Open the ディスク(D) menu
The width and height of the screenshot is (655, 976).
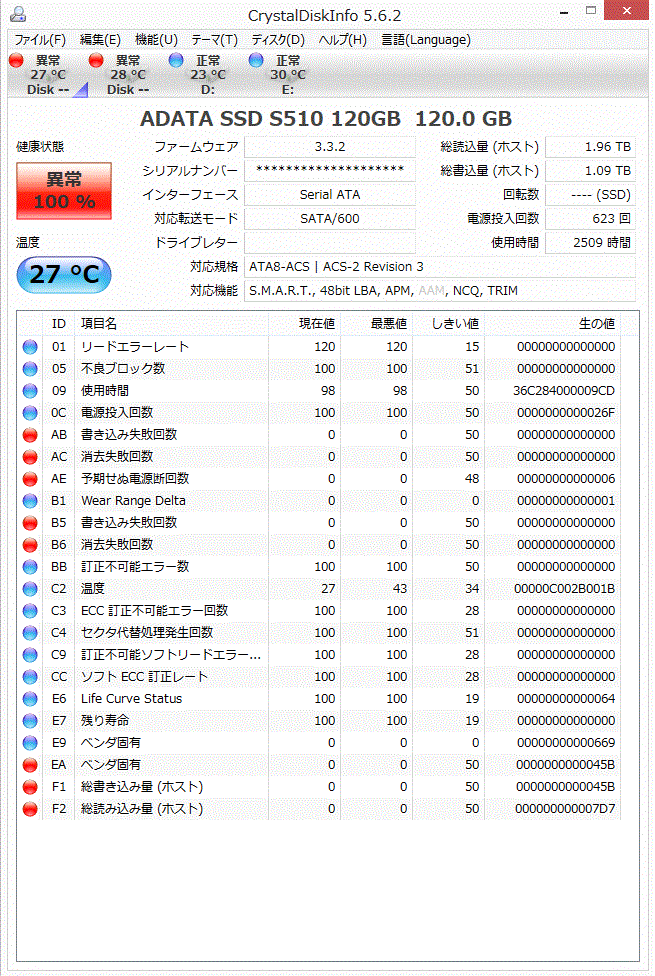point(278,40)
